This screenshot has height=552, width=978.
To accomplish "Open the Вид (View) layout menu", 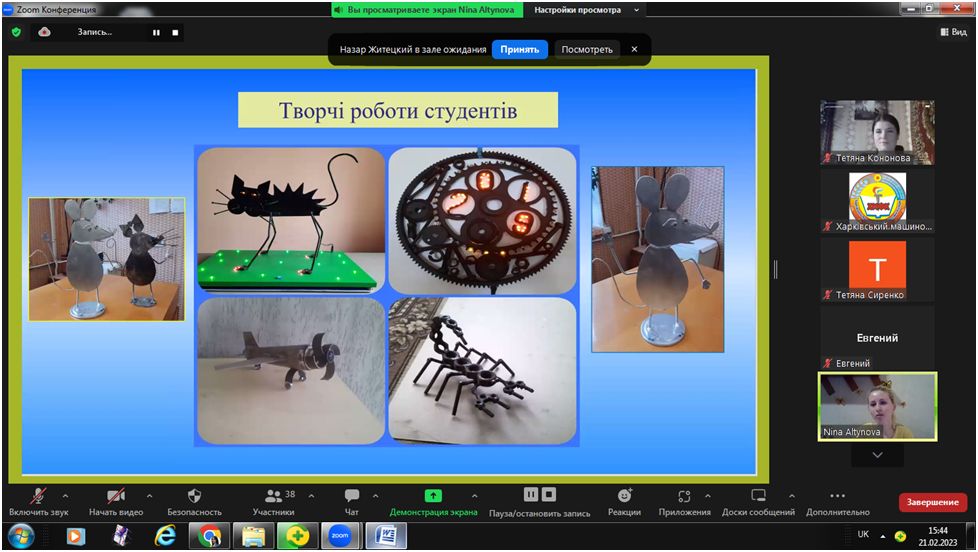I will pyautogui.click(x=953, y=32).
